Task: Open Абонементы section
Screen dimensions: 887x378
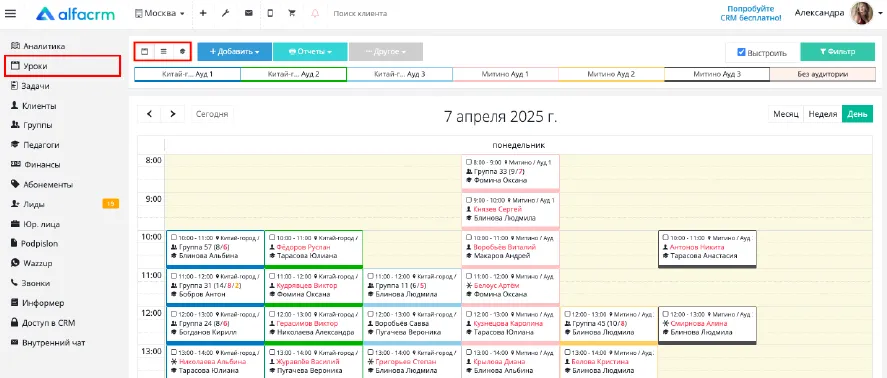Action: pos(42,184)
